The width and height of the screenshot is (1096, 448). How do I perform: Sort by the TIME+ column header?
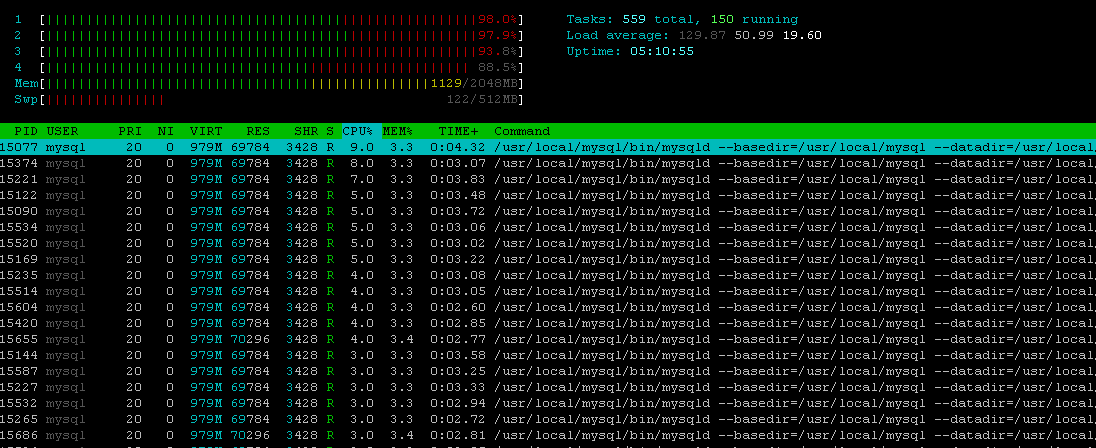[x=459, y=131]
